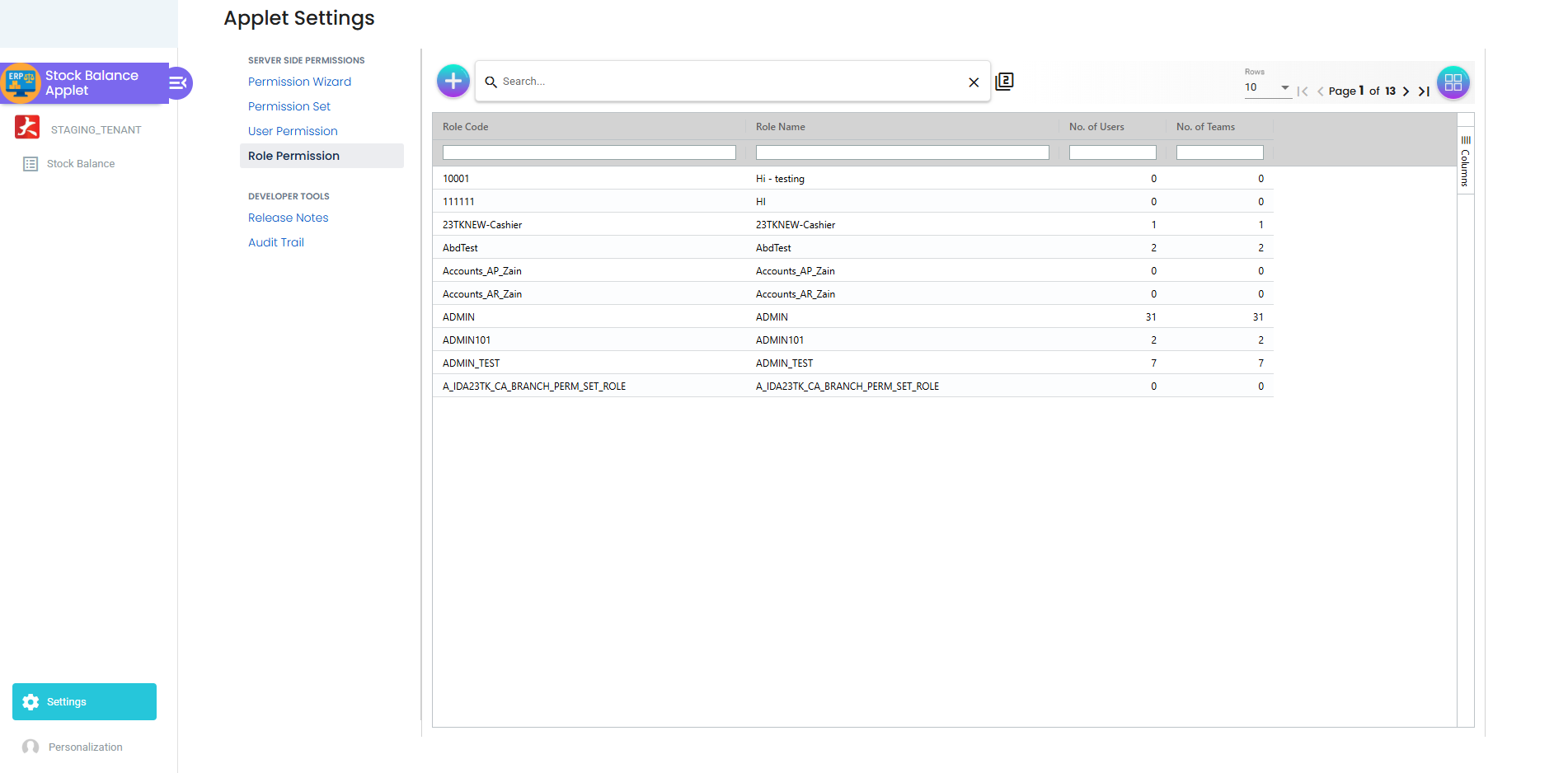Open the Settings gear in the sidebar
This screenshot has height=773, width=1568.
[x=31, y=701]
